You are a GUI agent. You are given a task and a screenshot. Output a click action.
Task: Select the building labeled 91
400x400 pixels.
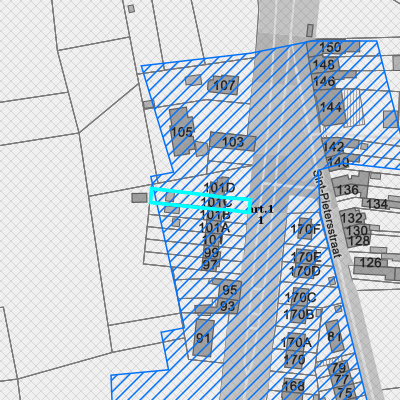coord(203,338)
